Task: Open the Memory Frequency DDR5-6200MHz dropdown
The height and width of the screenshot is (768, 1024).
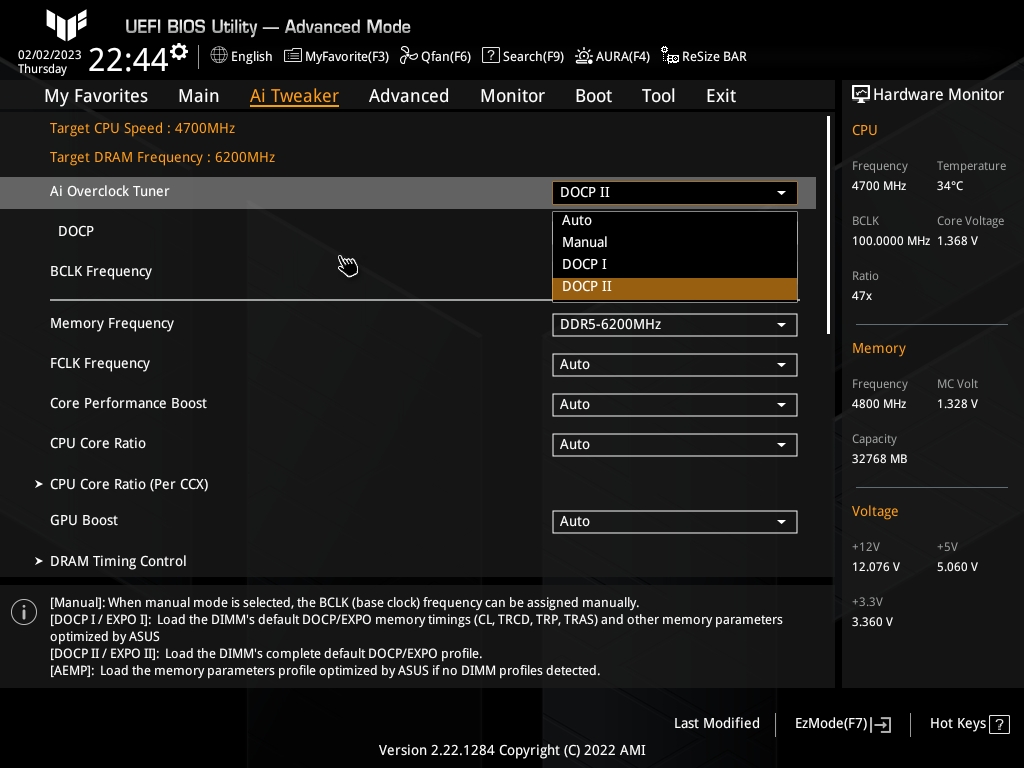Action: pyautogui.click(x=675, y=325)
